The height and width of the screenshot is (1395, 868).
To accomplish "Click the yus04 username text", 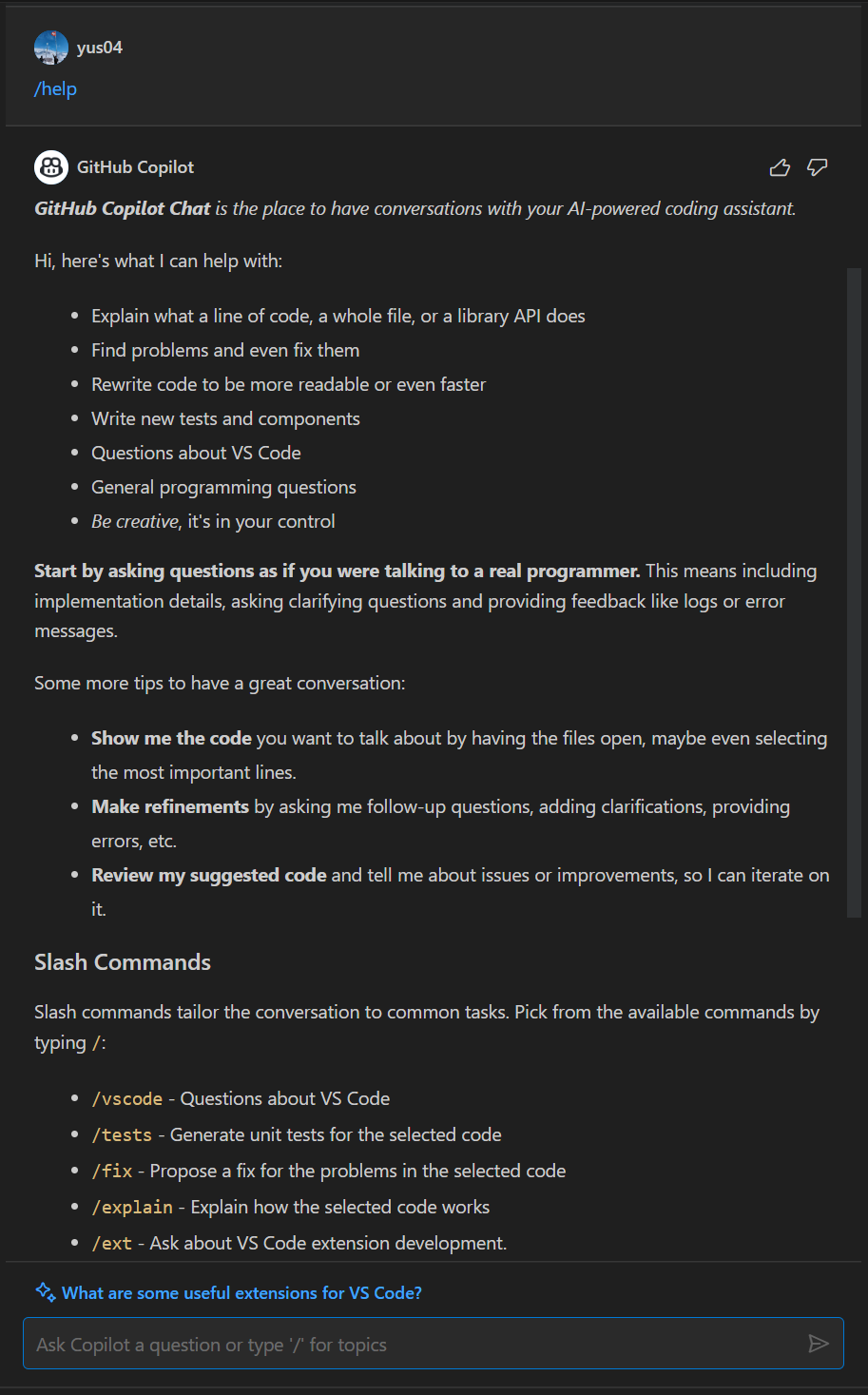I will pyautogui.click(x=98, y=47).
